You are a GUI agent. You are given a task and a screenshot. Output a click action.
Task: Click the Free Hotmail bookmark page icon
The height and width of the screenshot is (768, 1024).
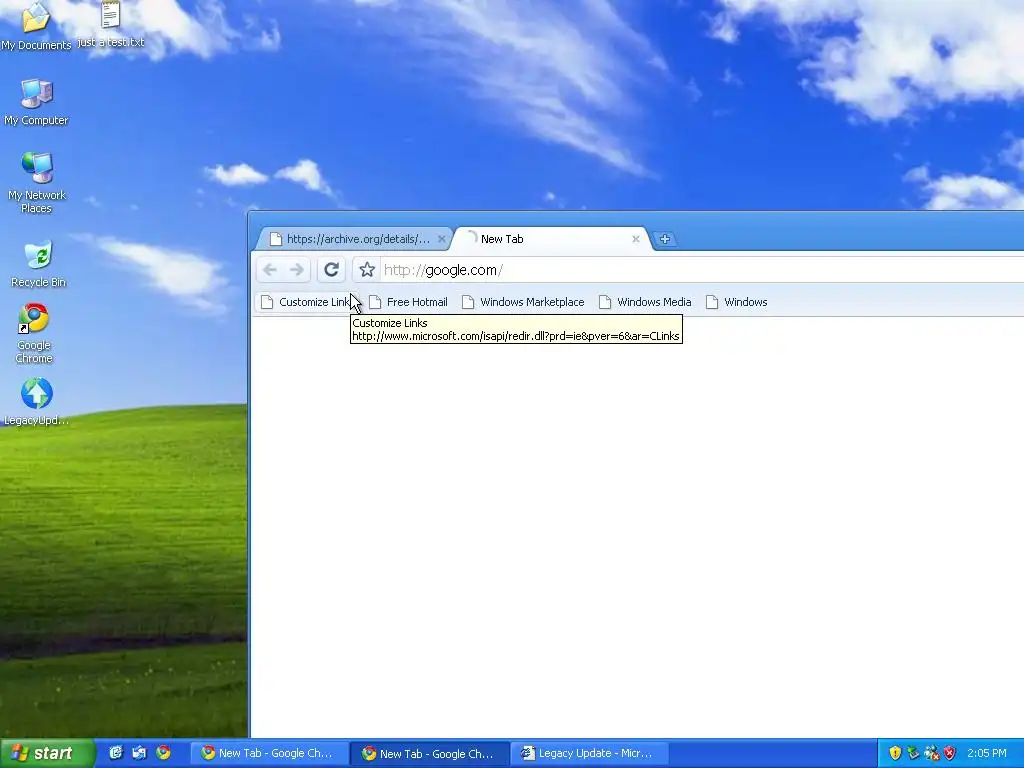click(375, 302)
